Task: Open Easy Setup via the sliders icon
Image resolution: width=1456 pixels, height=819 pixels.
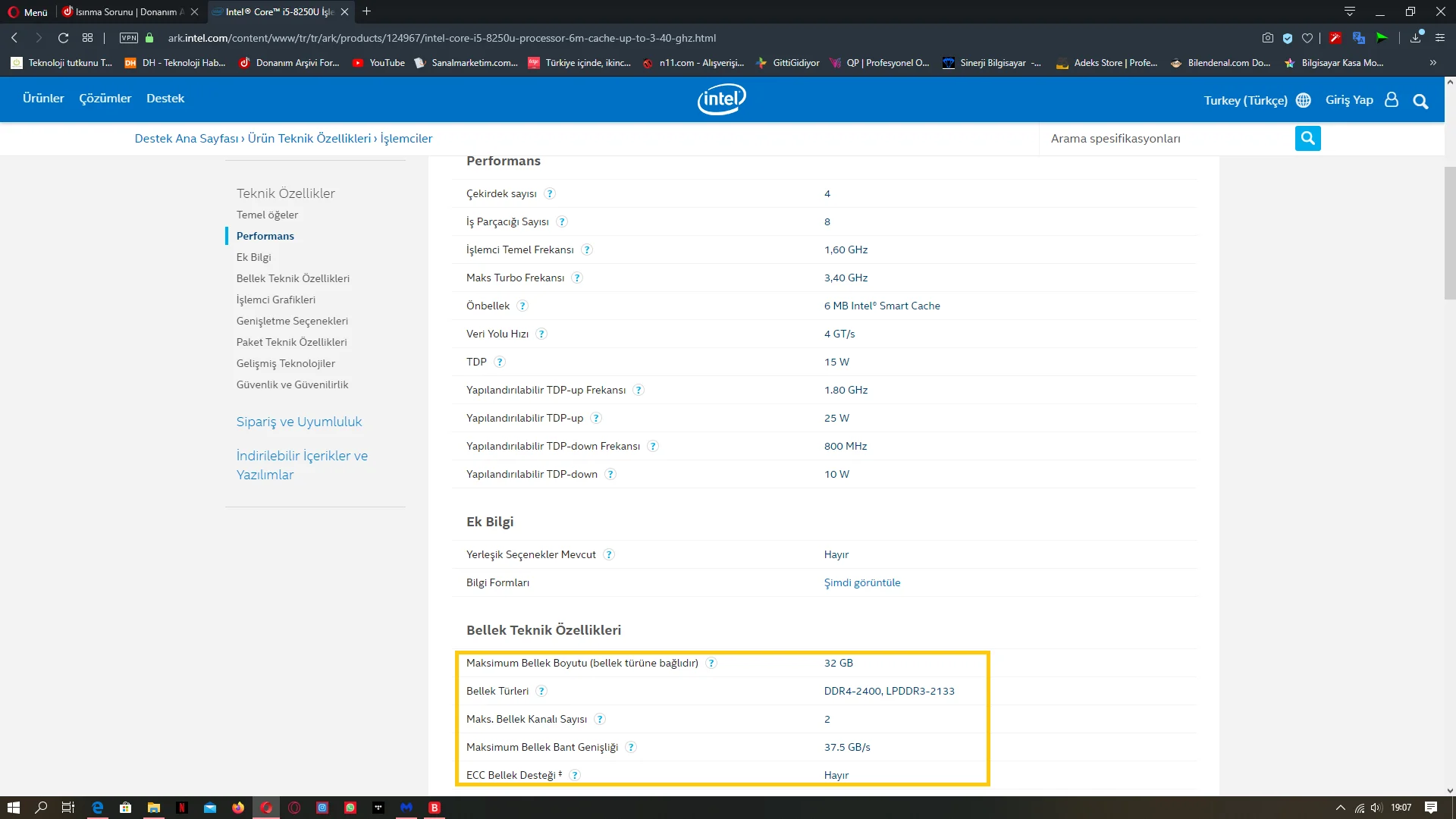Action: point(1440,38)
